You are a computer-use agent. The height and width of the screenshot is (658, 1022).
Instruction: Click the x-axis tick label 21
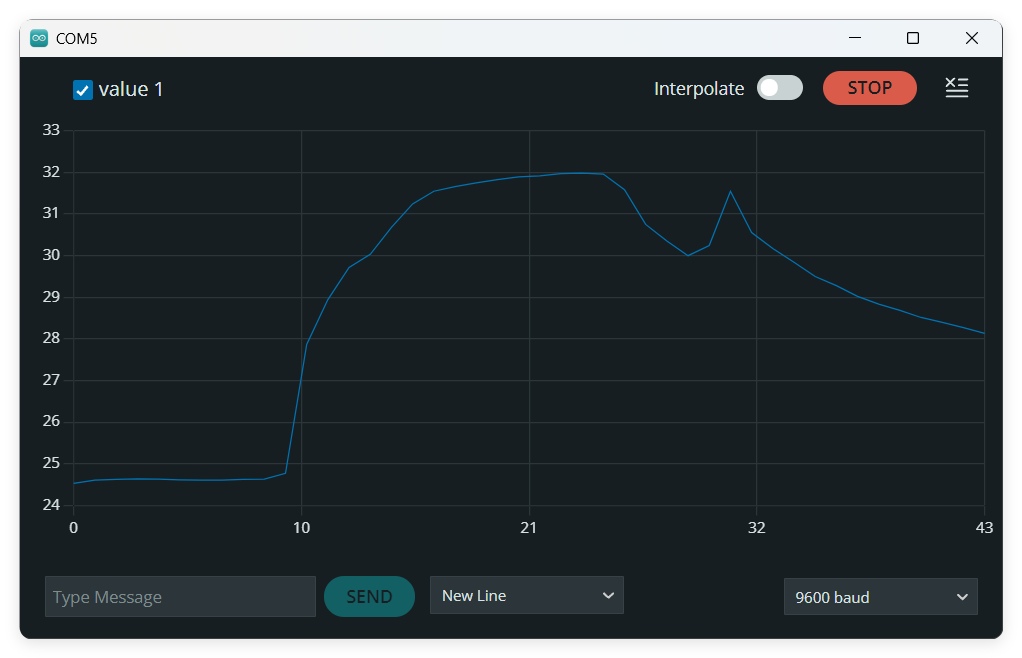(x=529, y=528)
